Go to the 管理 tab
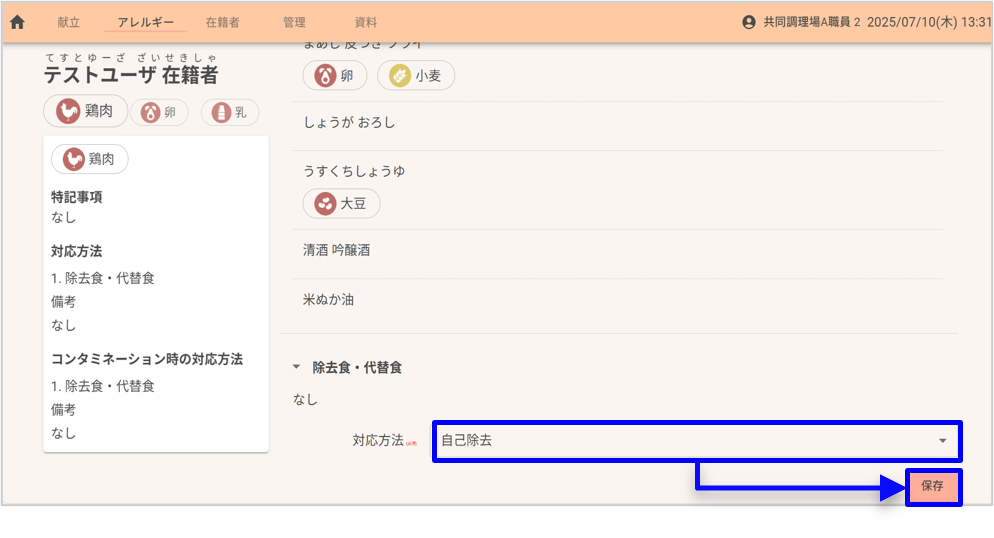994x538 pixels. 294,22
